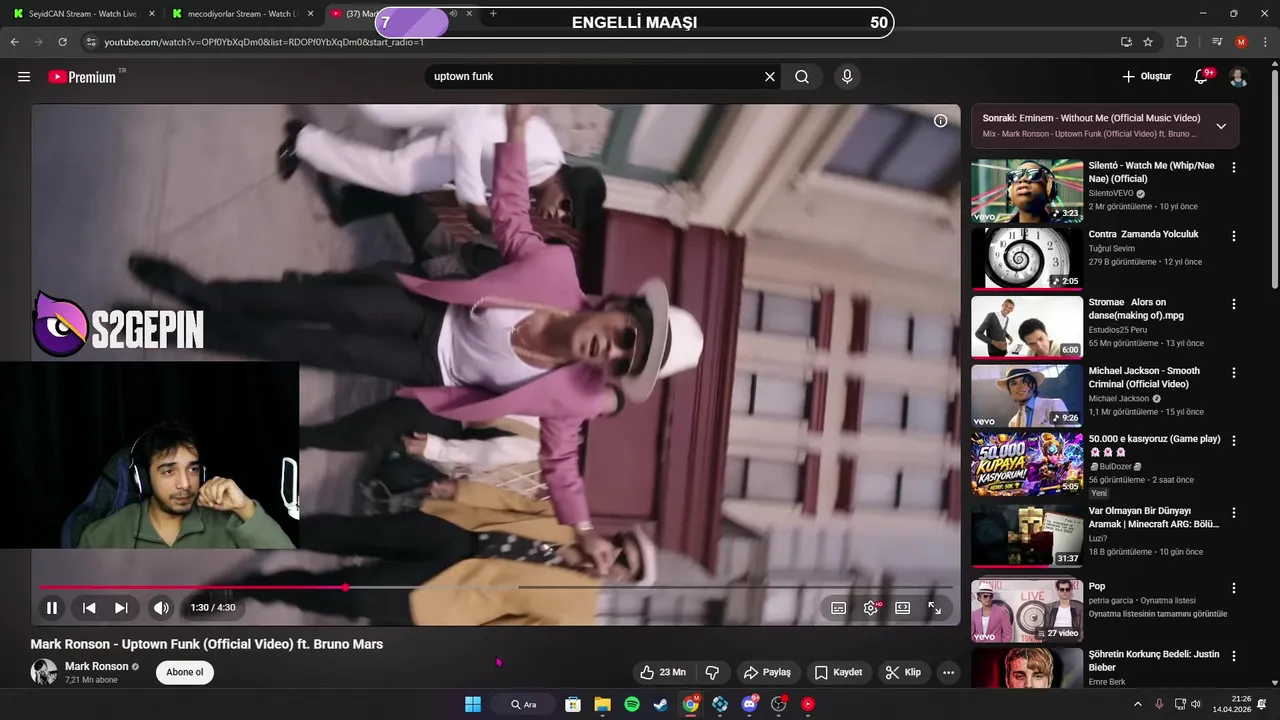Screen dimensions: 1280x720
Task: Expand the mix playlist chevron
Action: (x=1221, y=126)
